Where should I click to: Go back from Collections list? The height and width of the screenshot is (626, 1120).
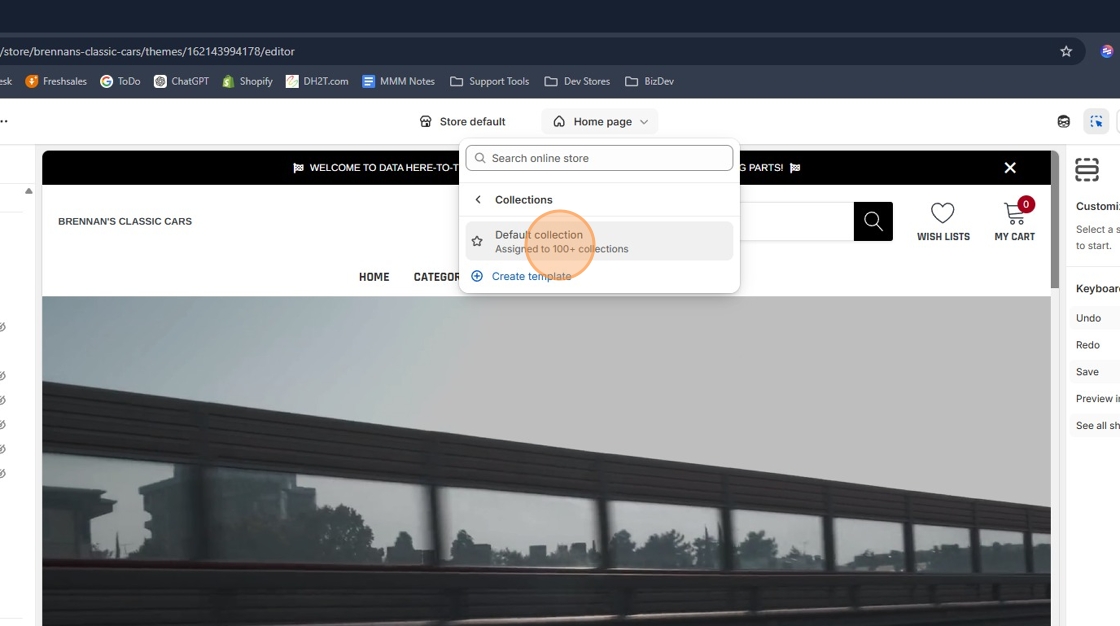[478, 199]
